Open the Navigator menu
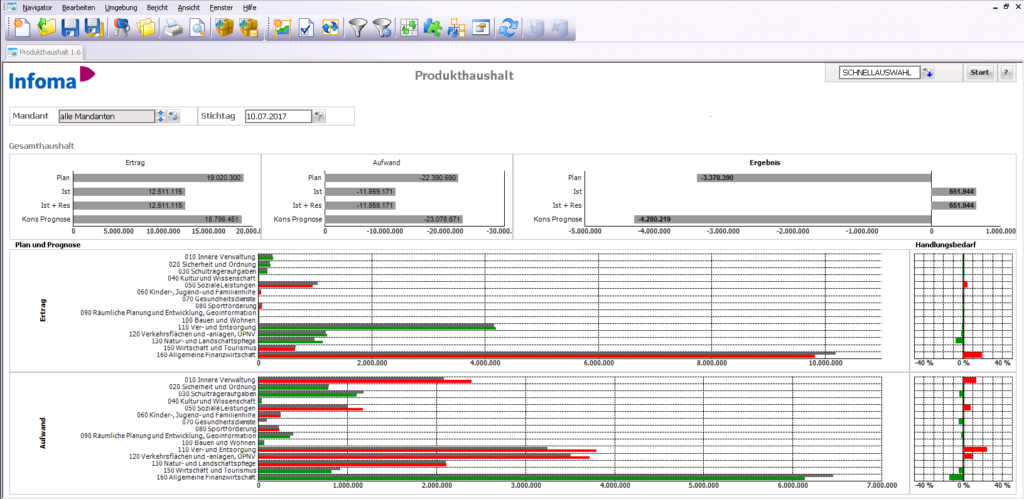This screenshot has height=499, width=1024. pyautogui.click(x=36, y=7)
